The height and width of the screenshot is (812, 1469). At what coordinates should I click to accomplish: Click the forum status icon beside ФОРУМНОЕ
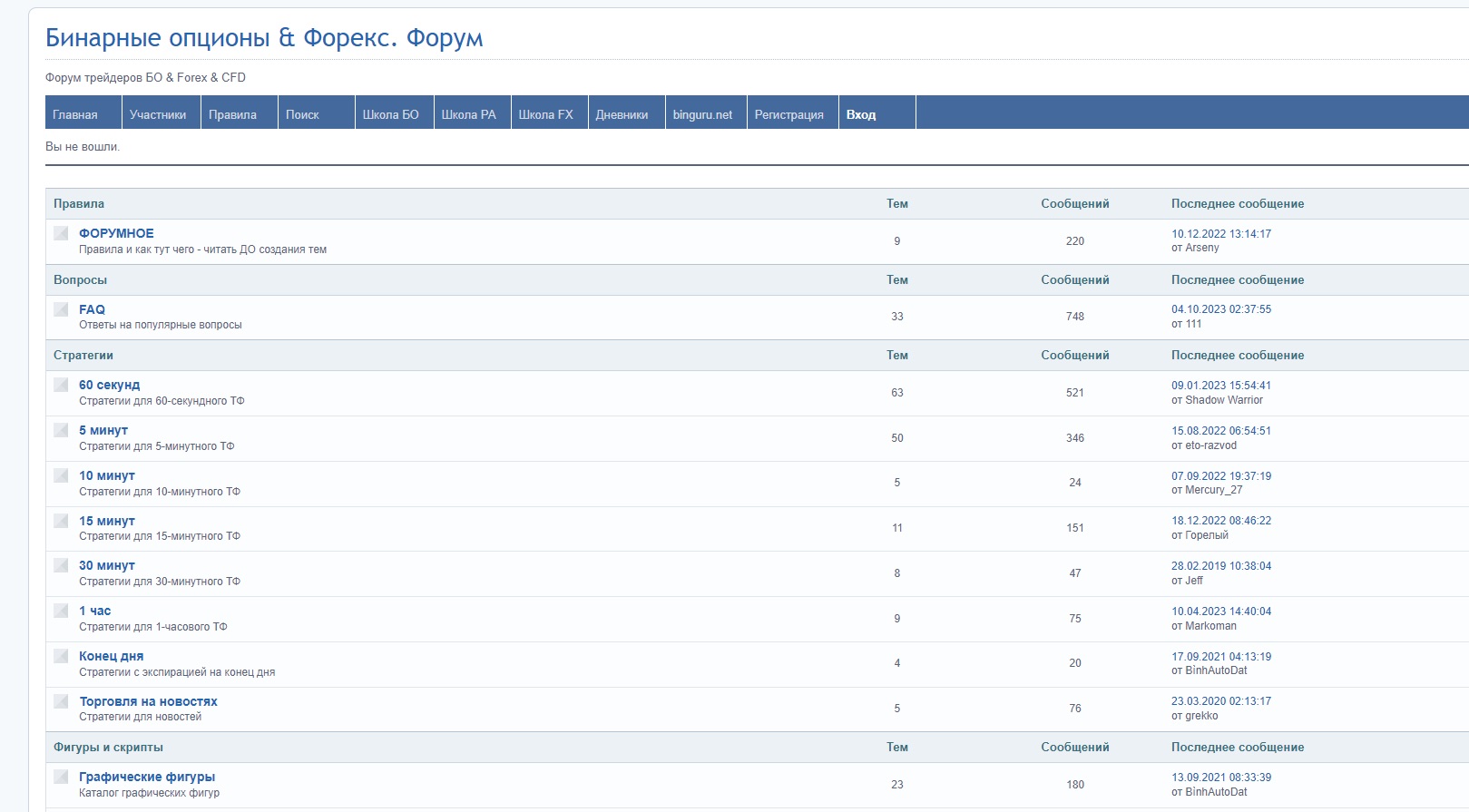pos(61,233)
